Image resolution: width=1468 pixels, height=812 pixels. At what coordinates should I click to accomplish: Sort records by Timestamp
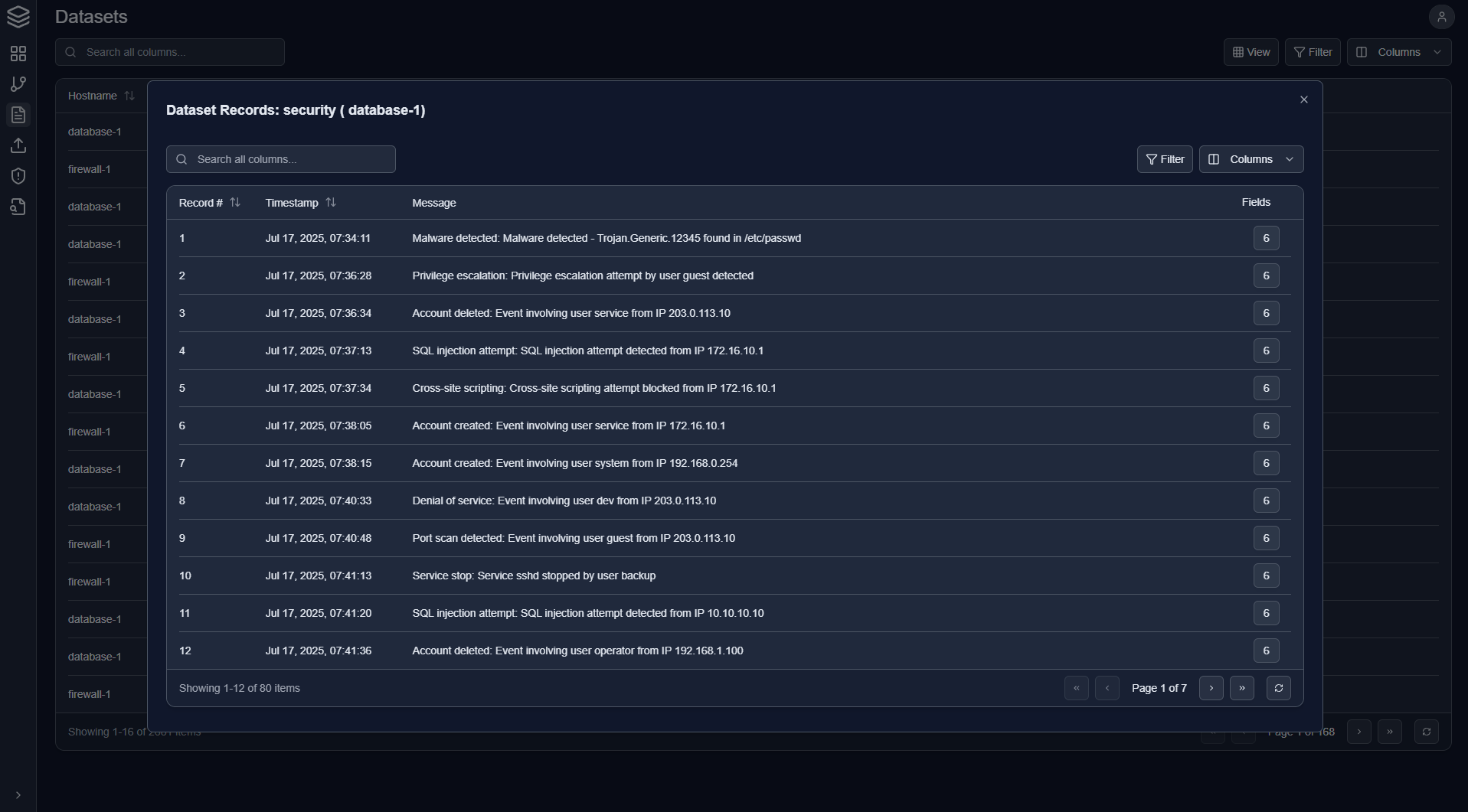point(331,202)
